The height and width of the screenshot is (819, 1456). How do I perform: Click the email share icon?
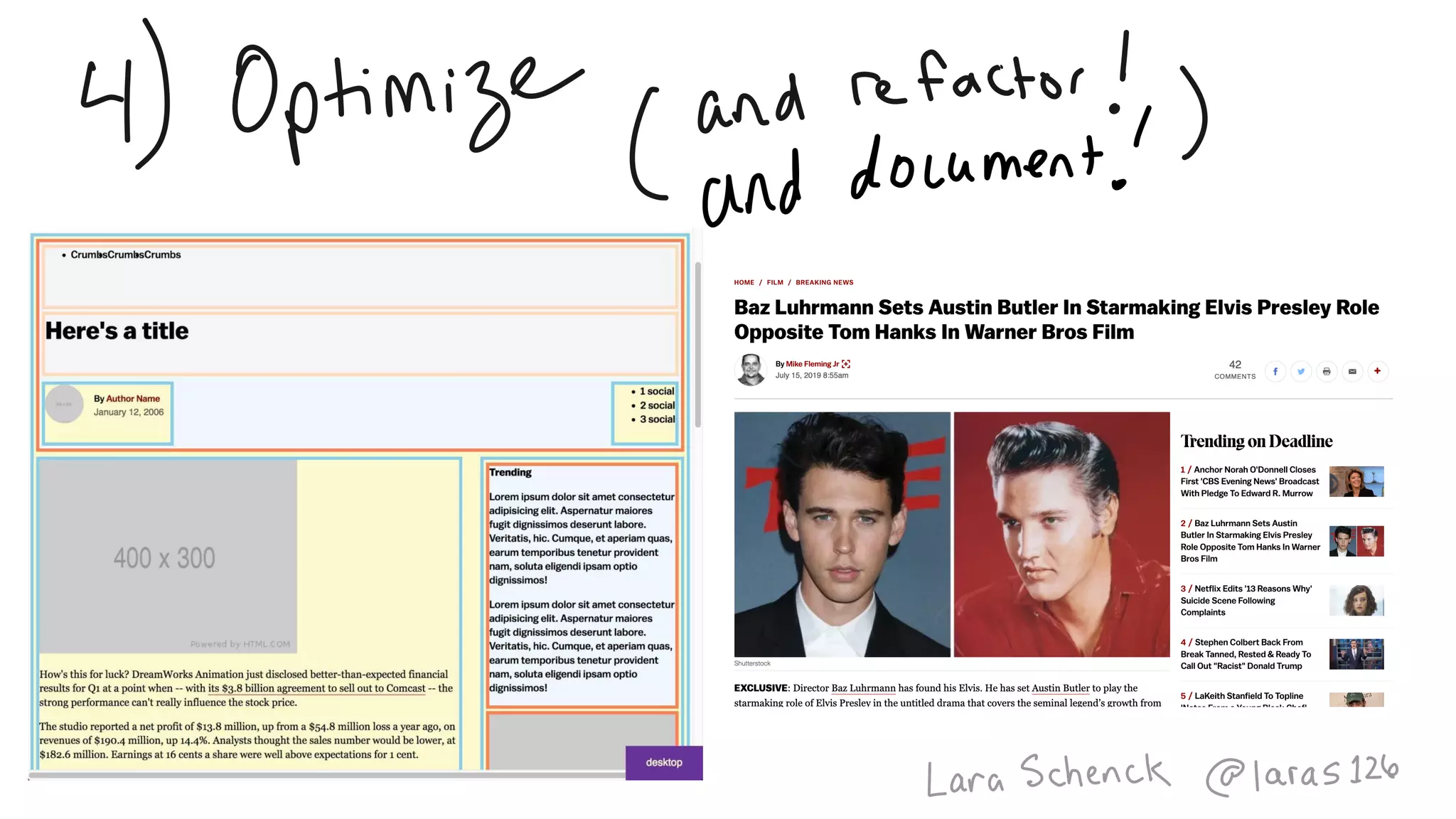(x=1352, y=371)
